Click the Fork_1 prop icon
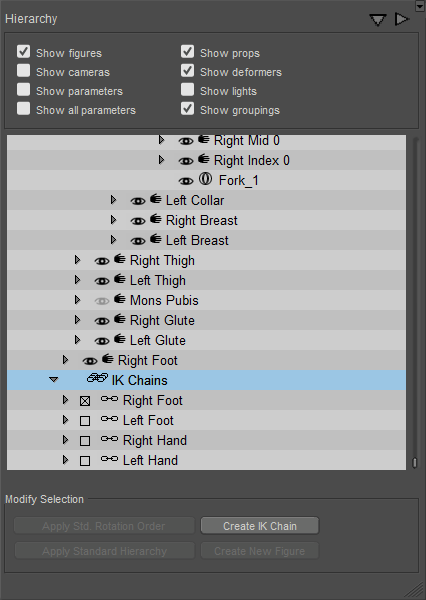426x600 pixels. (205, 179)
